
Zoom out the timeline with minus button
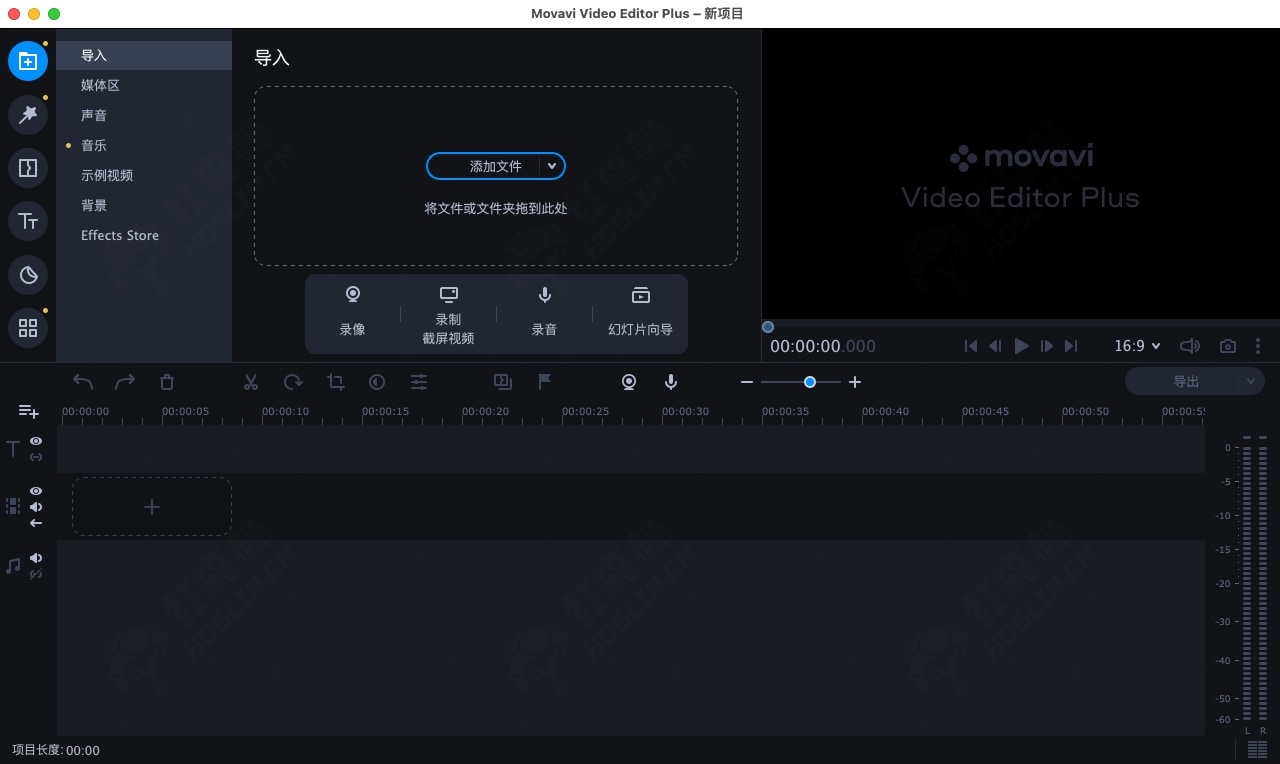[x=746, y=382]
